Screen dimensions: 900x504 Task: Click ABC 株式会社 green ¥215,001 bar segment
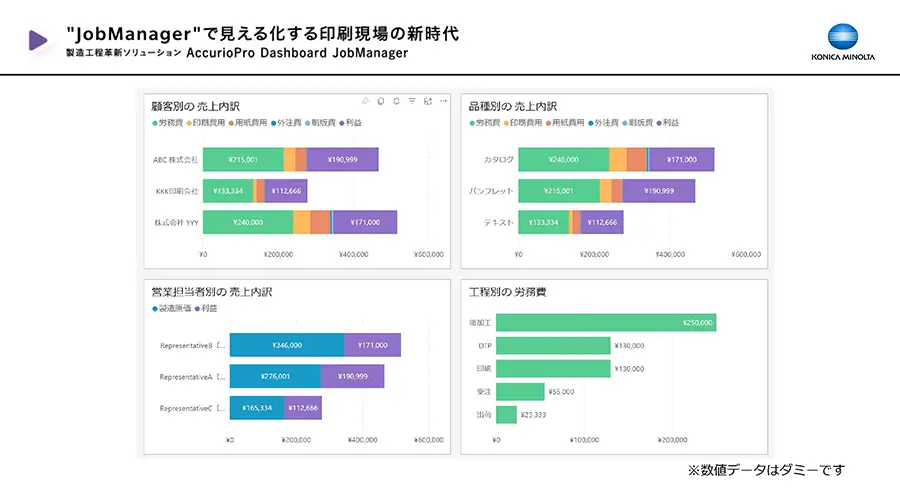click(243, 159)
